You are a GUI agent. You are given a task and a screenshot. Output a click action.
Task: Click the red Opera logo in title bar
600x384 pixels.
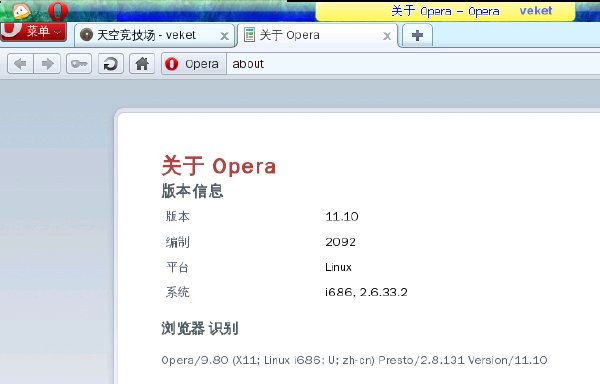point(58,11)
